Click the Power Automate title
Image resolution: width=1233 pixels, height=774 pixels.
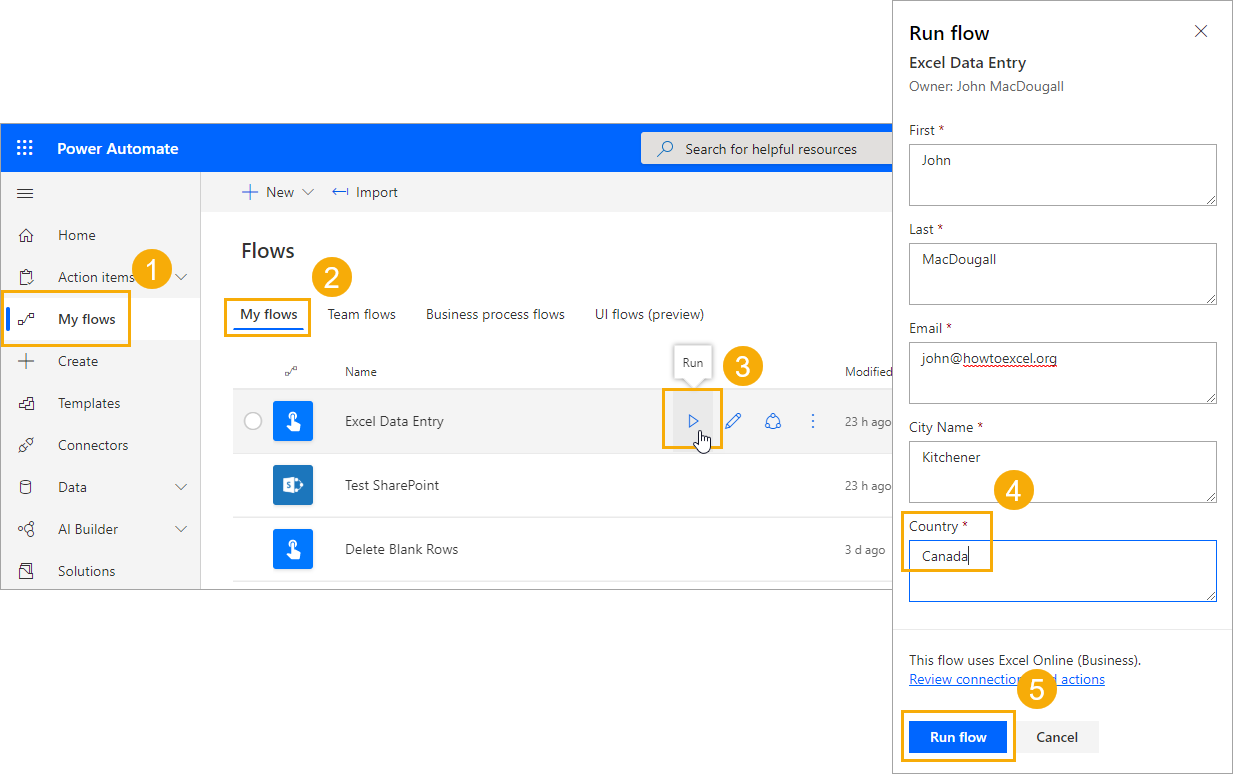coord(118,148)
